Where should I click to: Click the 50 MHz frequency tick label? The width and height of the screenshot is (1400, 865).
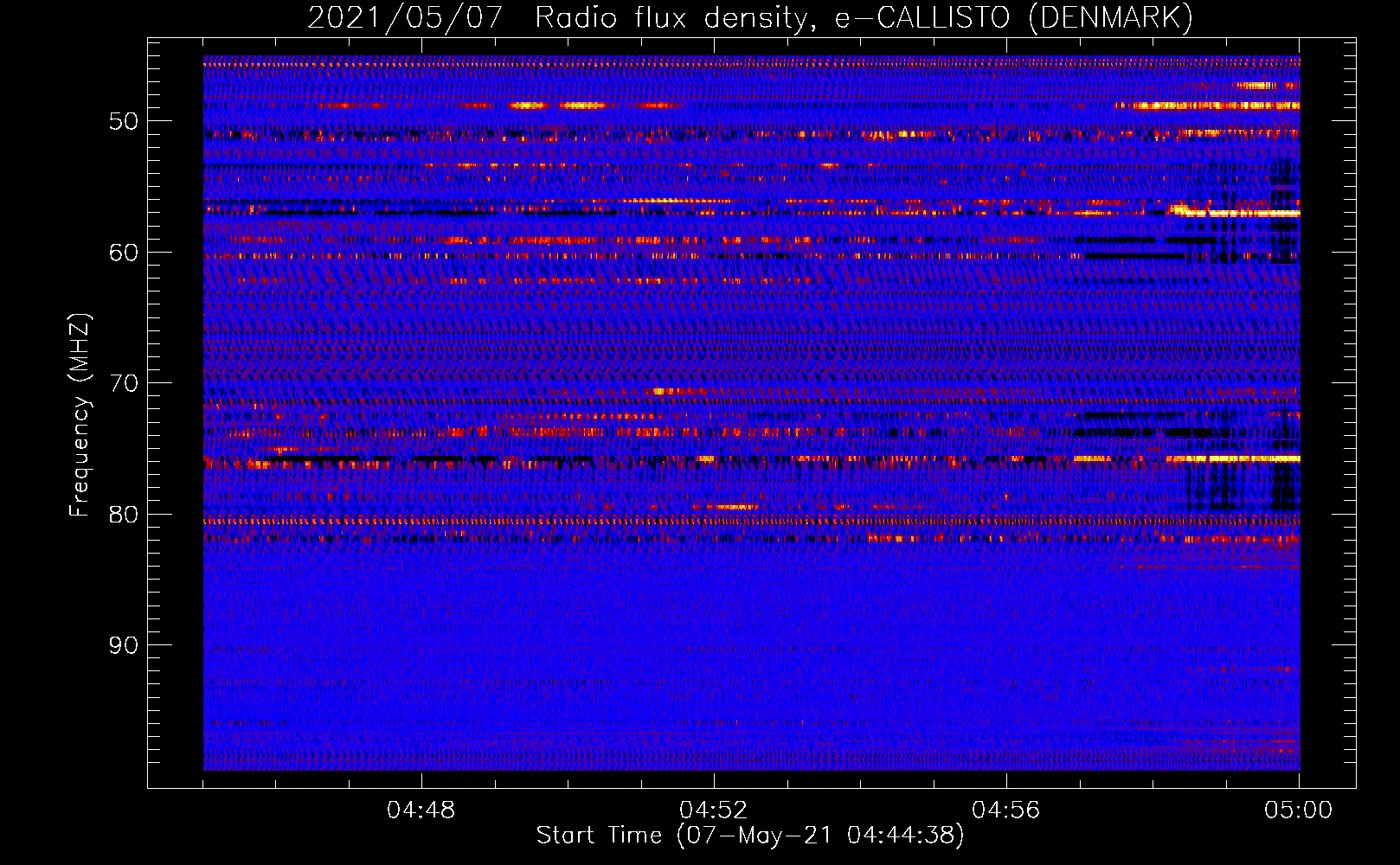coord(124,121)
